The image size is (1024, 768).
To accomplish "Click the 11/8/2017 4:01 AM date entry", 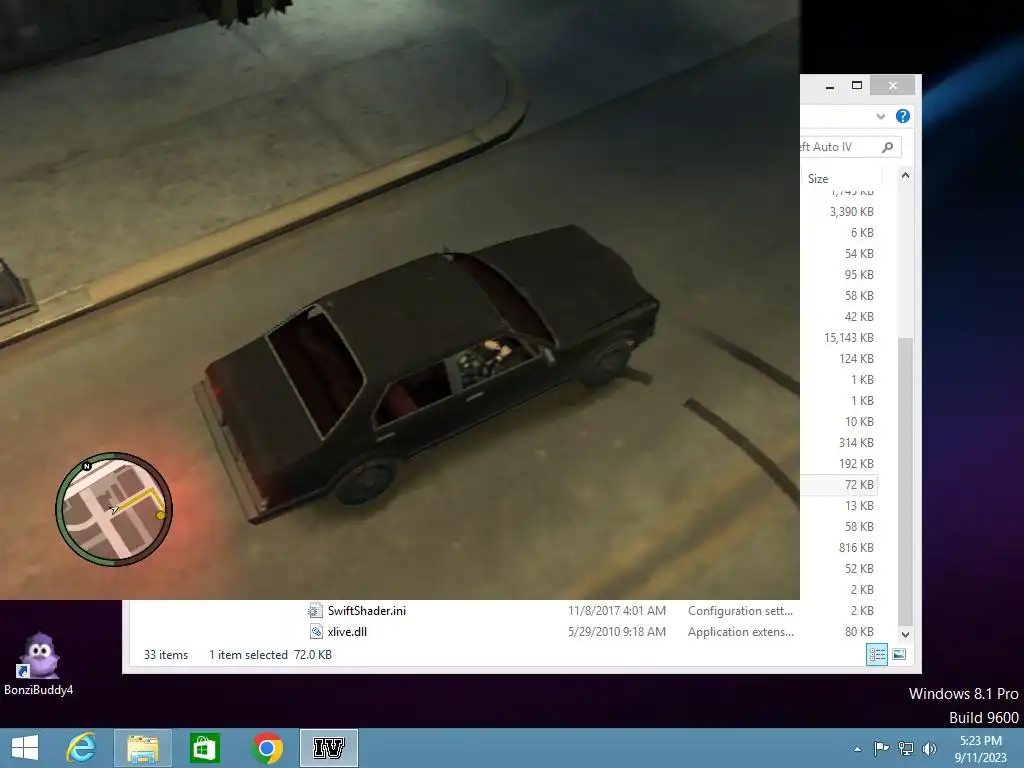I will click(x=616, y=611).
